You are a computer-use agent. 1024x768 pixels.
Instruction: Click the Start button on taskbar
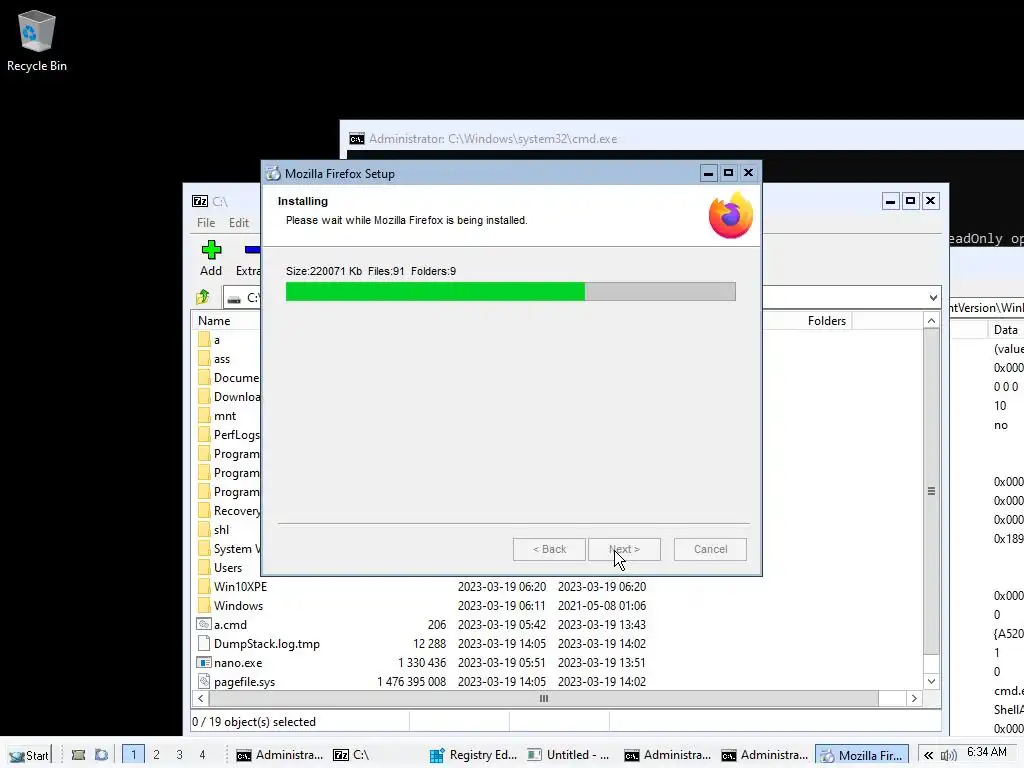pyautogui.click(x=28, y=755)
